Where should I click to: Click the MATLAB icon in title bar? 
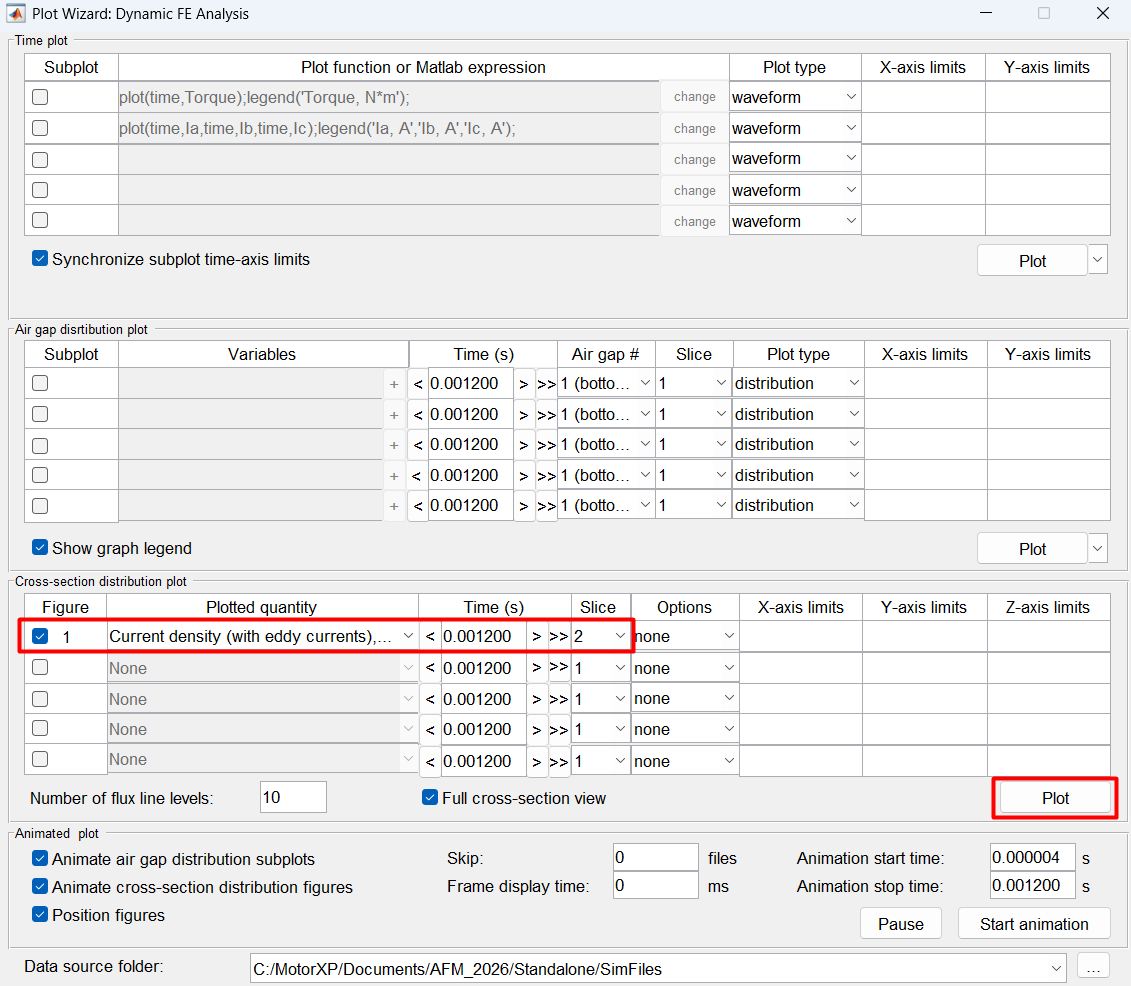[x=15, y=14]
